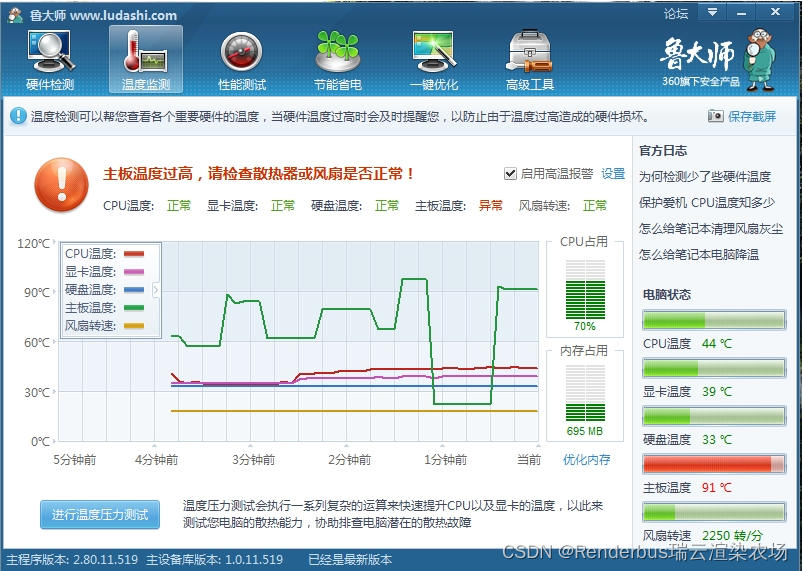Click the 电脑状态 heading
Image resolution: width=803 pixels, height=571 pixels.
tap(667, 294)
